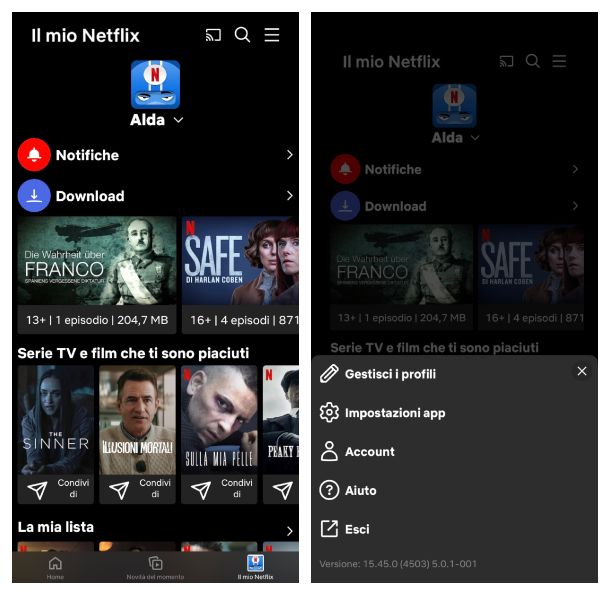Screen dimensions: 610x595
Task: Tap question-mark icon next to Aiuto
Action: (x=329, y=490)
